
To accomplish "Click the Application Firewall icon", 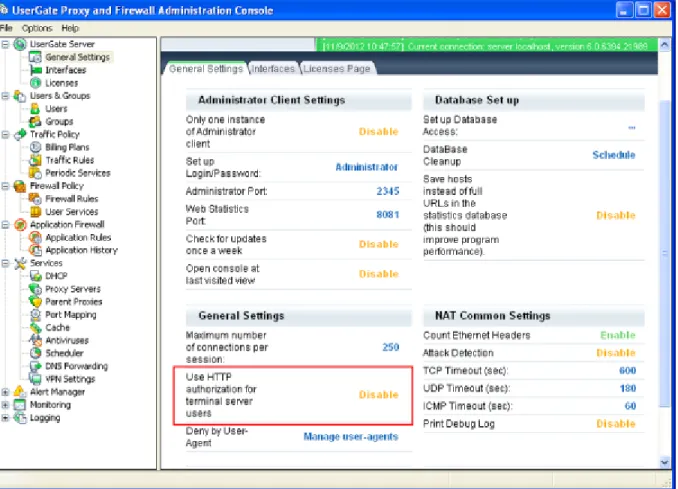I will point(20,224).
